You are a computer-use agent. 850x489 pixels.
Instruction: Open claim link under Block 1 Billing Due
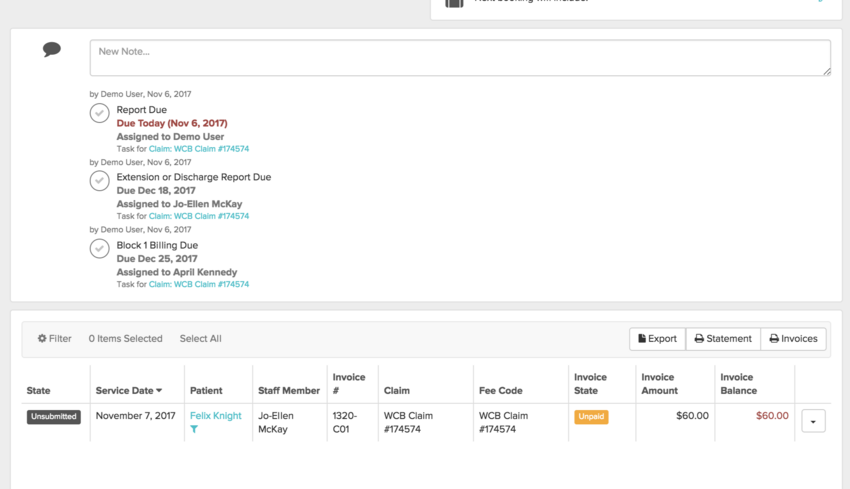click(x=199, y=284)
